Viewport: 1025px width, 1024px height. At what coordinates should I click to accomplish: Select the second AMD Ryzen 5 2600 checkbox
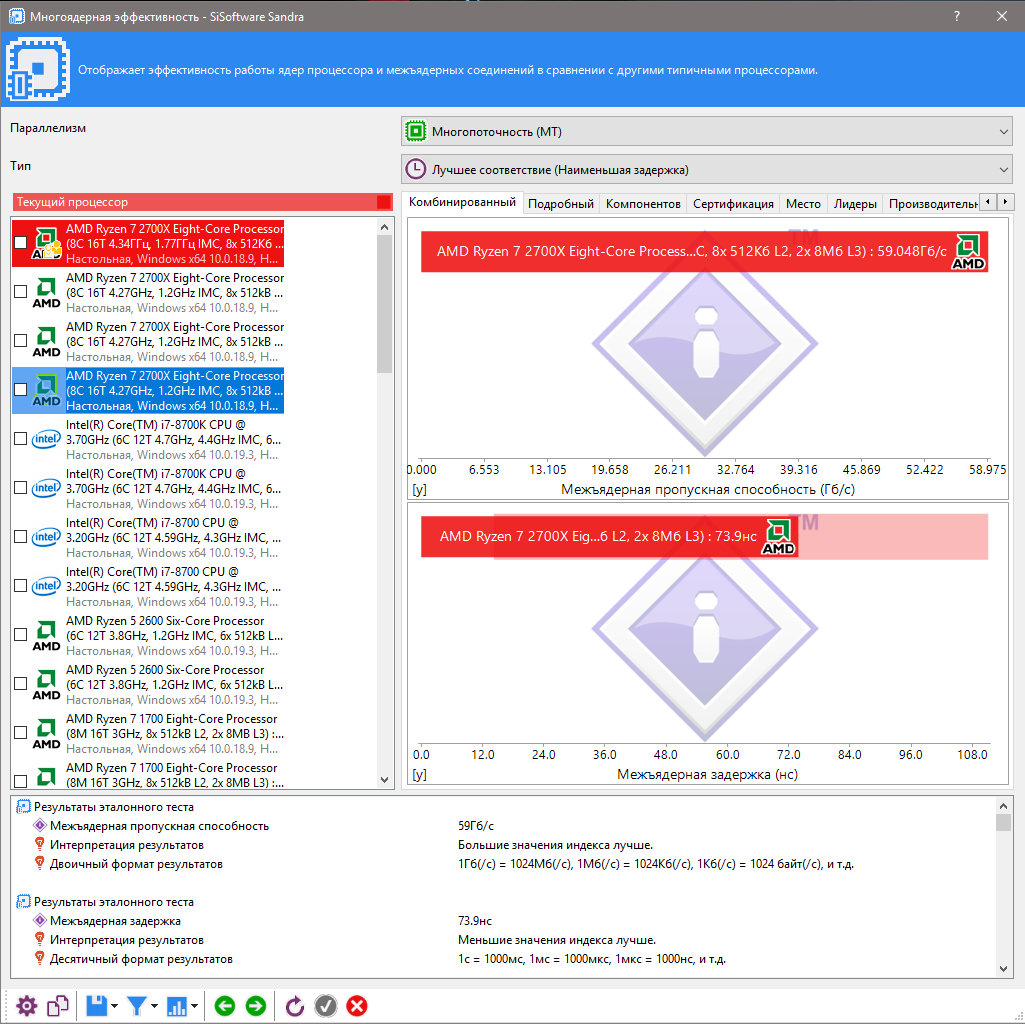[20, 683]
